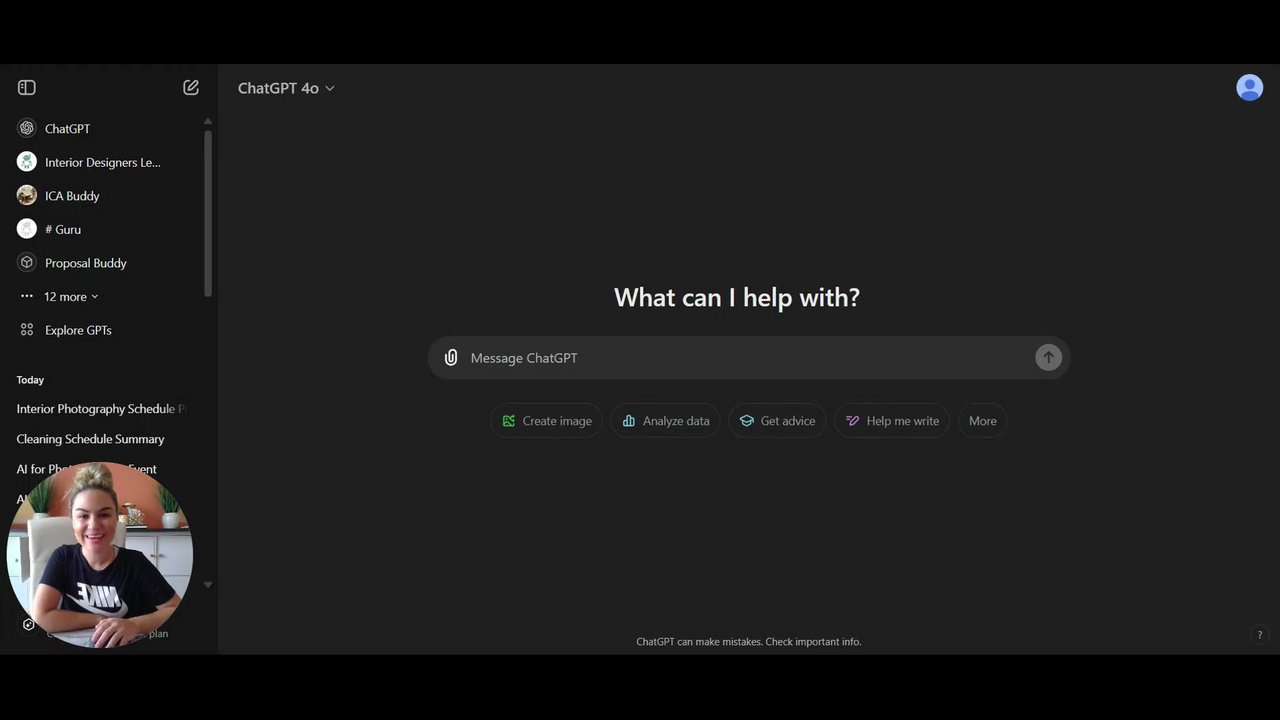The width and height of the screenshot is (1280, 720).
Task: Open the ChatGPT 4o model selector
Action: (x=286, y=88)
